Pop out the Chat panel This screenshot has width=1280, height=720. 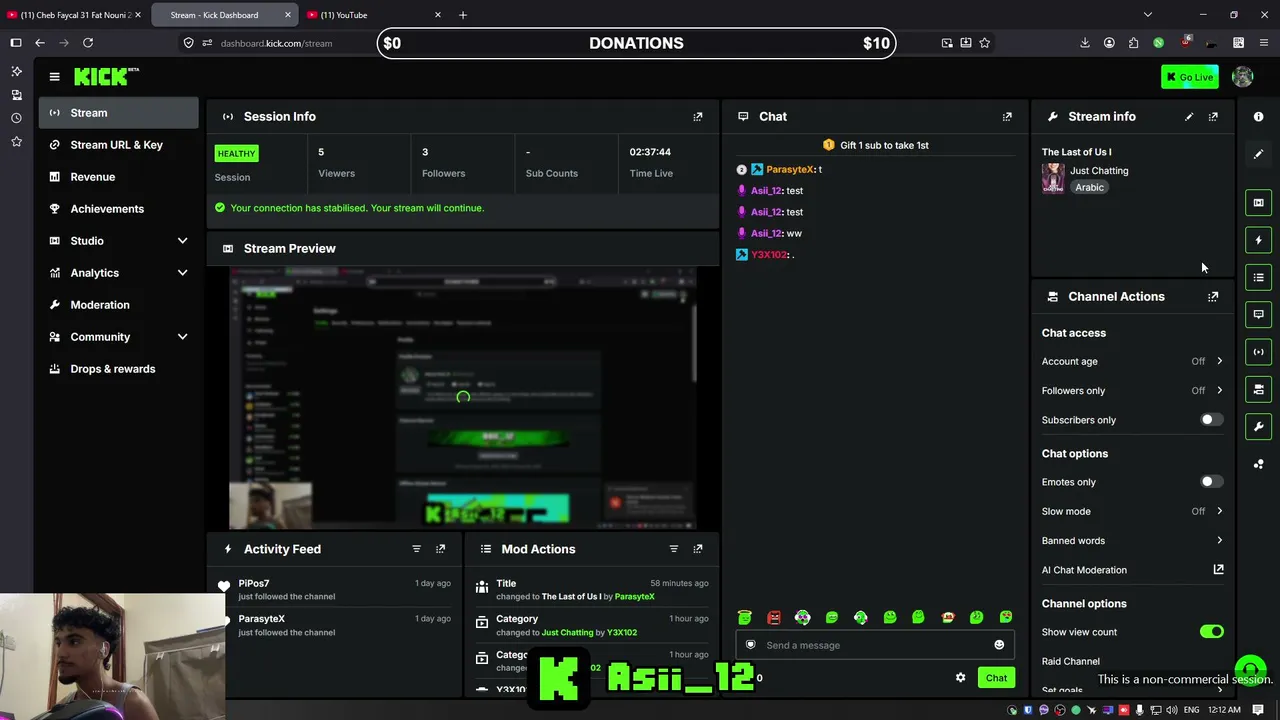pyautogui.click(x=1007, y=117)
